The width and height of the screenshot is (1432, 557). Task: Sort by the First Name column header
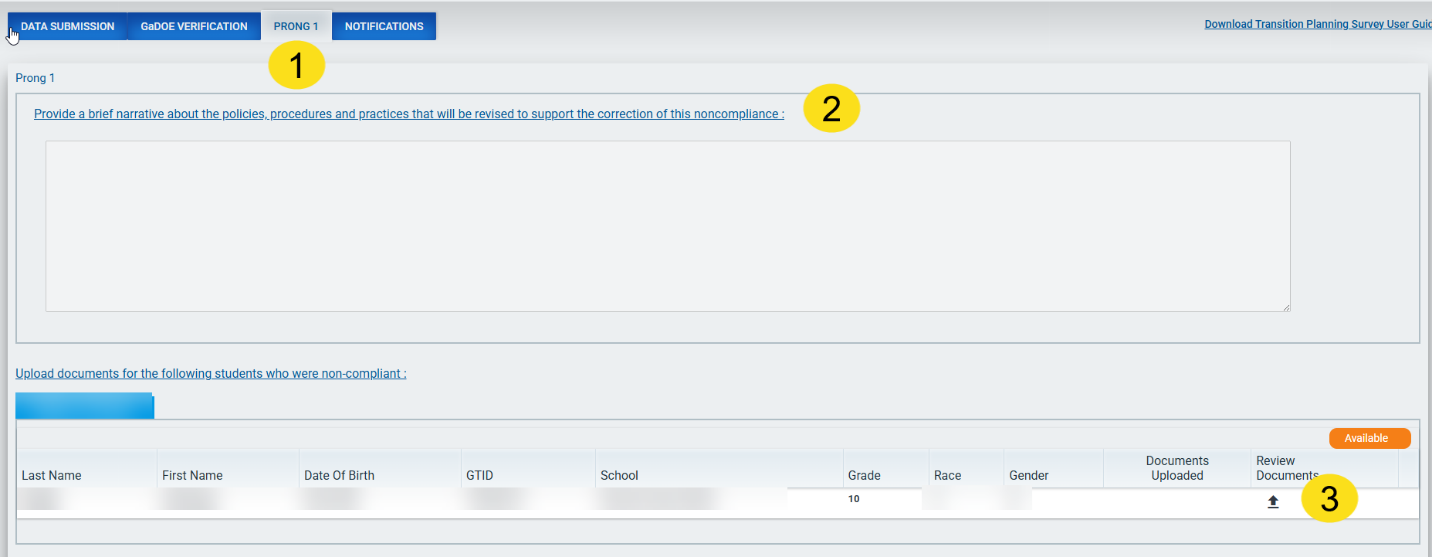tap(192, 475)
